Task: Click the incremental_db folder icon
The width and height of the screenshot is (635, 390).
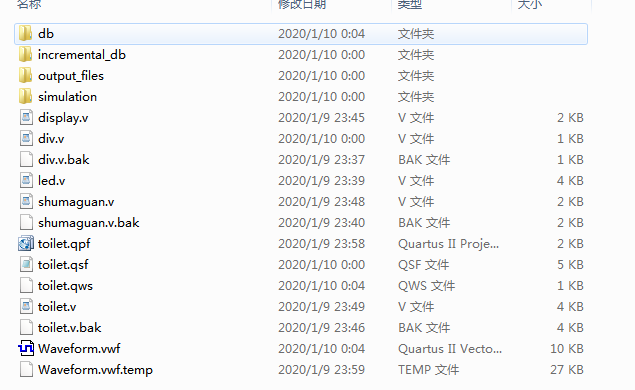Action: [26, 55]
